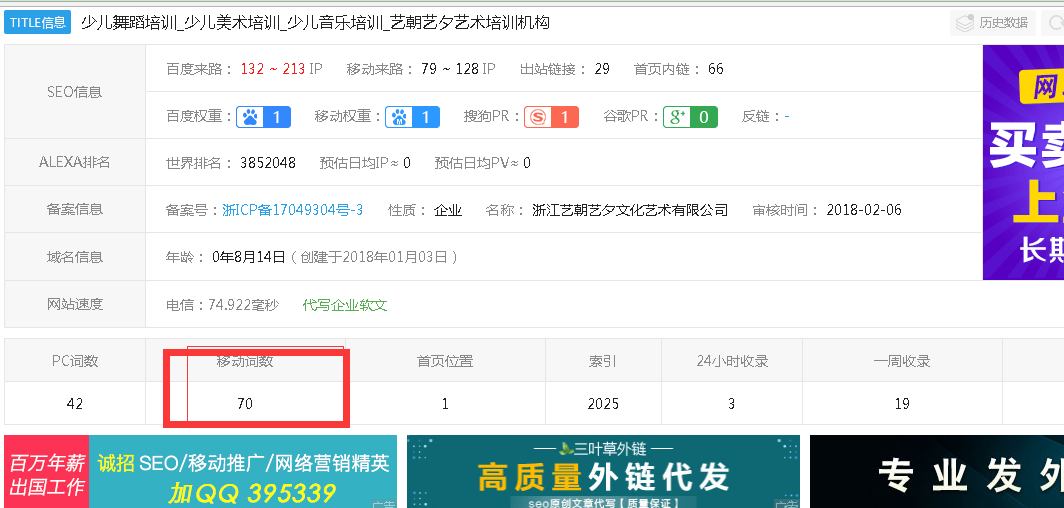
Task: Click the 代写企业软文 green link
Action: [345, 305]
